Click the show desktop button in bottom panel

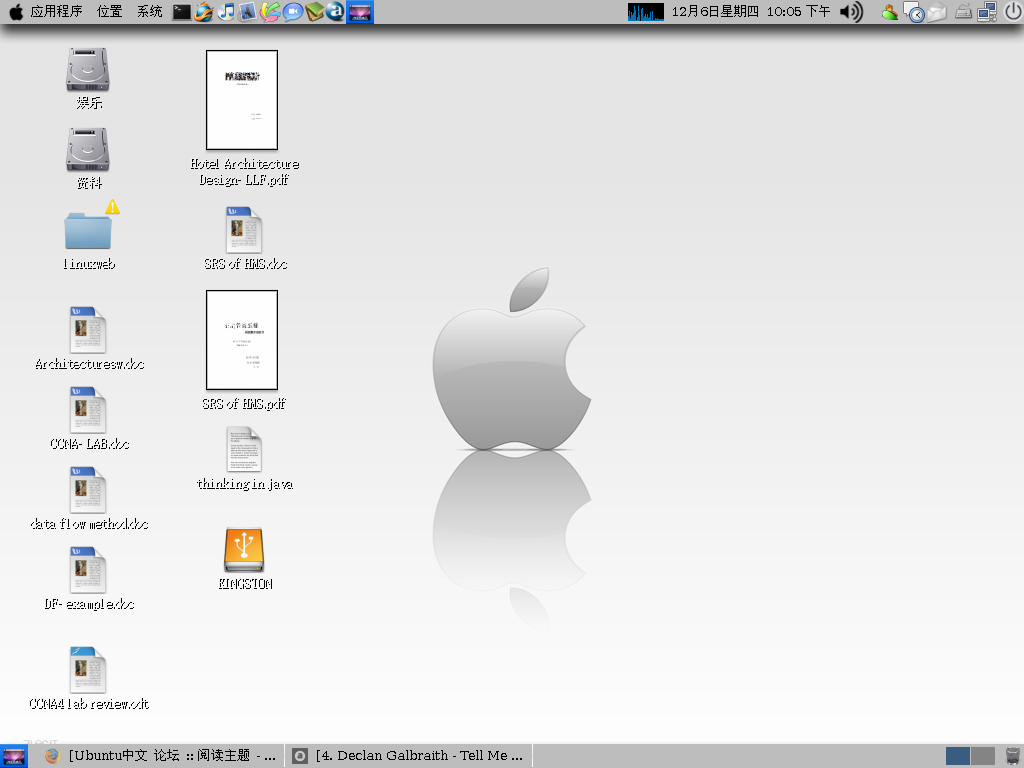(x=14, y=756)
